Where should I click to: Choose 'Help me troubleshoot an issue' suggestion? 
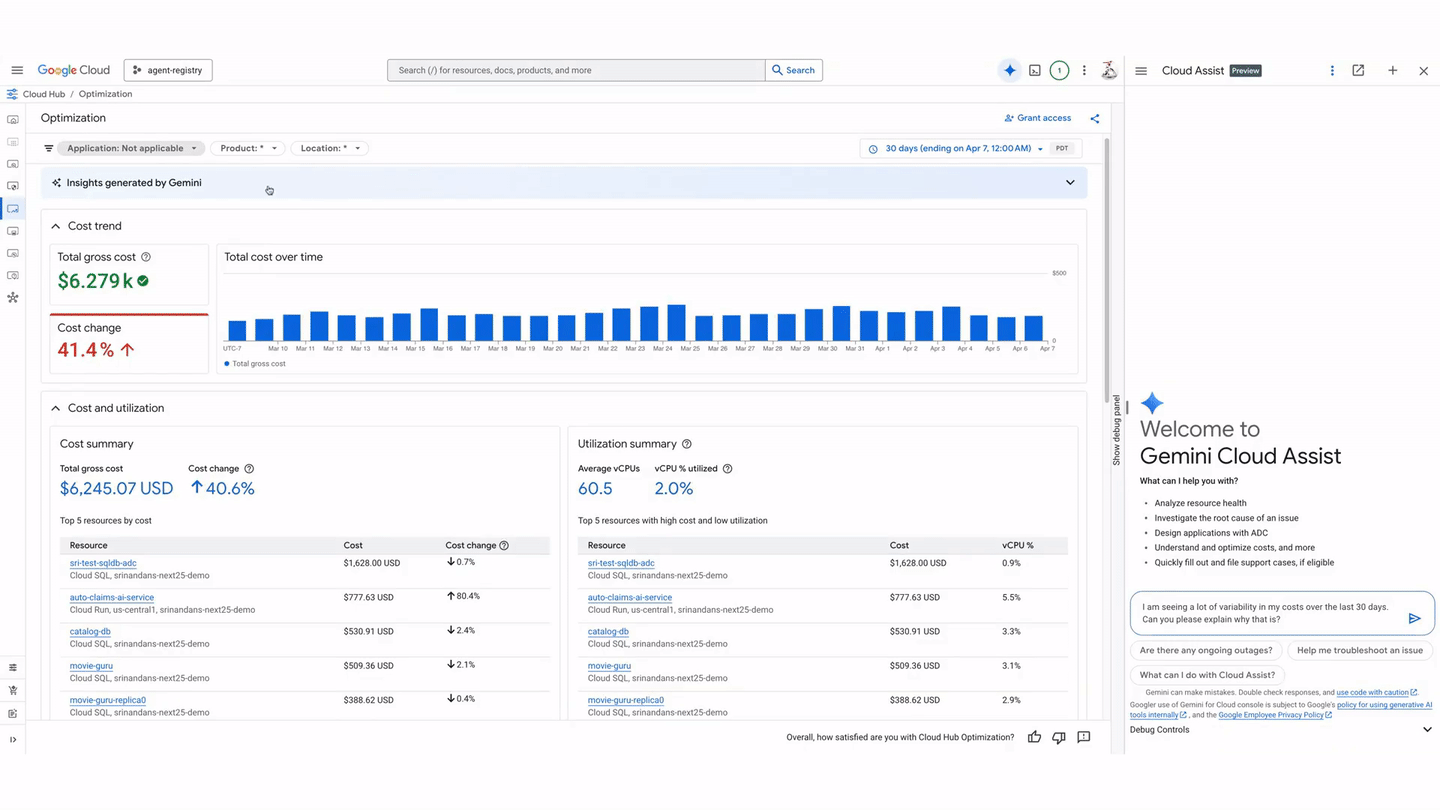(1360, 650)
